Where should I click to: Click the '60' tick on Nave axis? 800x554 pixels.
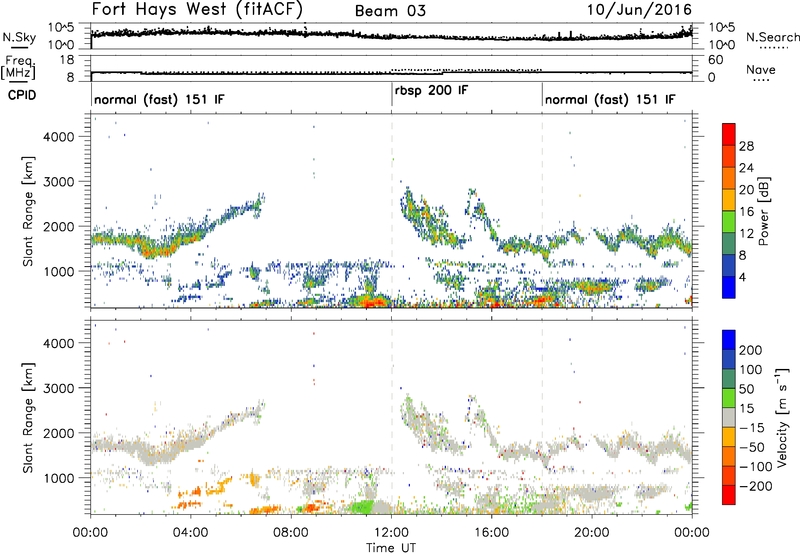coord(716,60)
